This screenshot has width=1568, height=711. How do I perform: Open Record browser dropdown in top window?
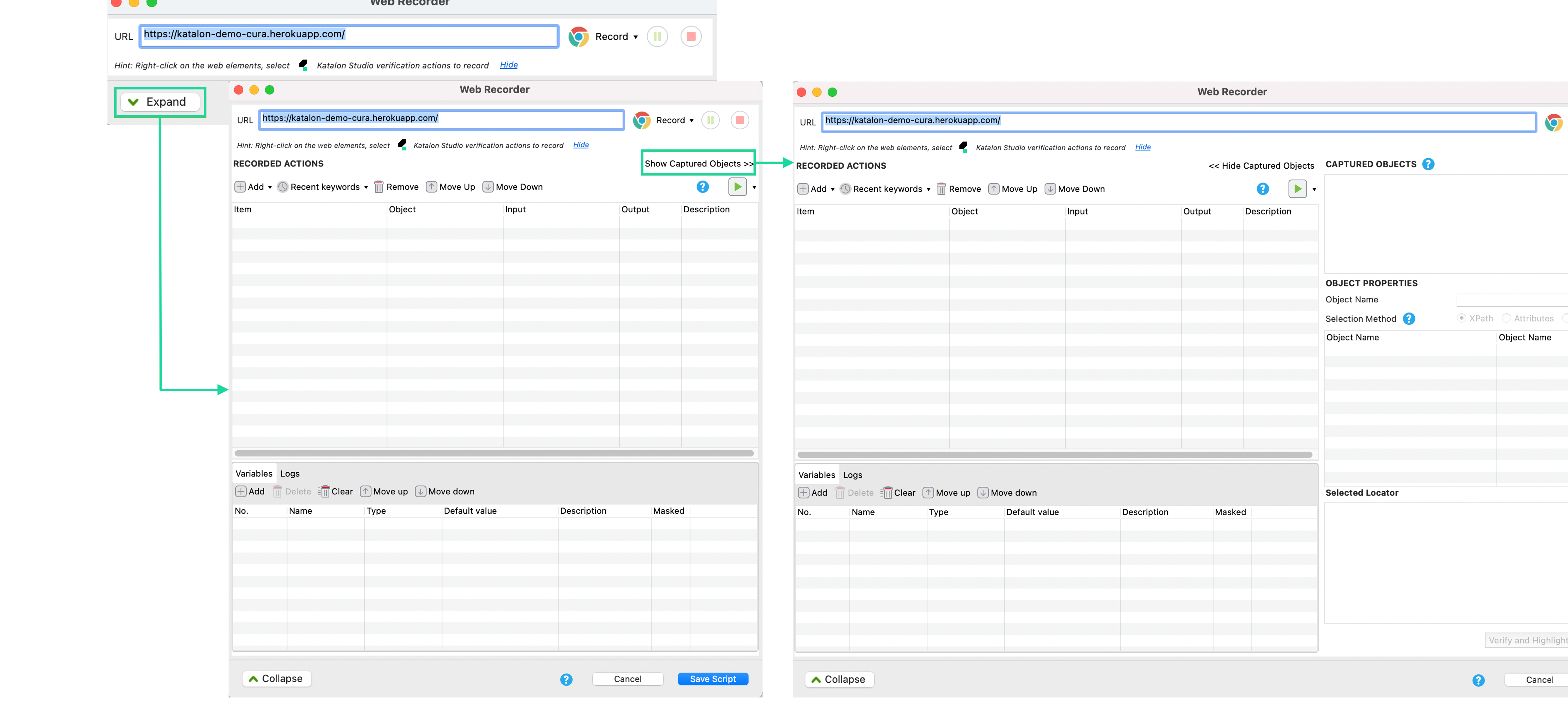coord(635,37)
